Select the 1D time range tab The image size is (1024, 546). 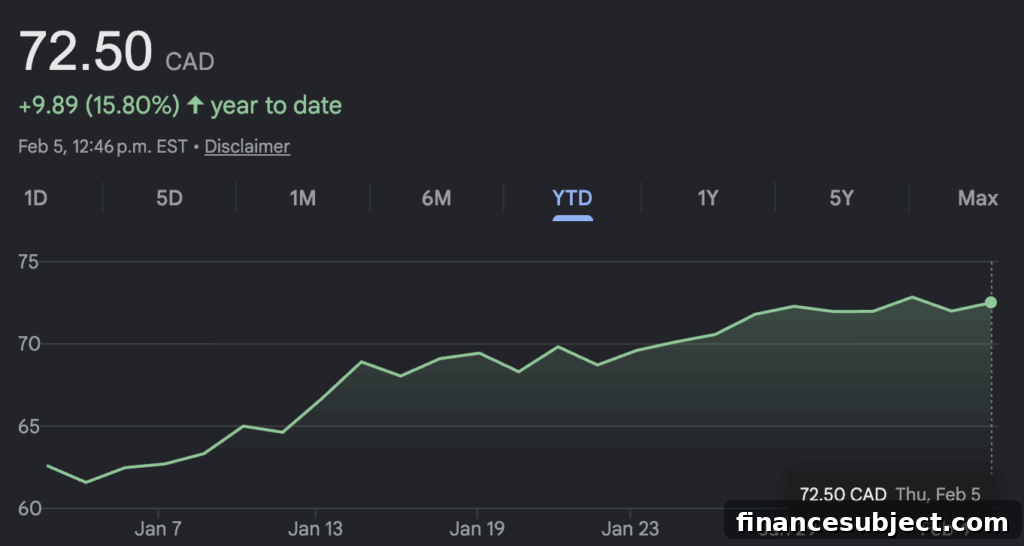(x=36, y=198)
